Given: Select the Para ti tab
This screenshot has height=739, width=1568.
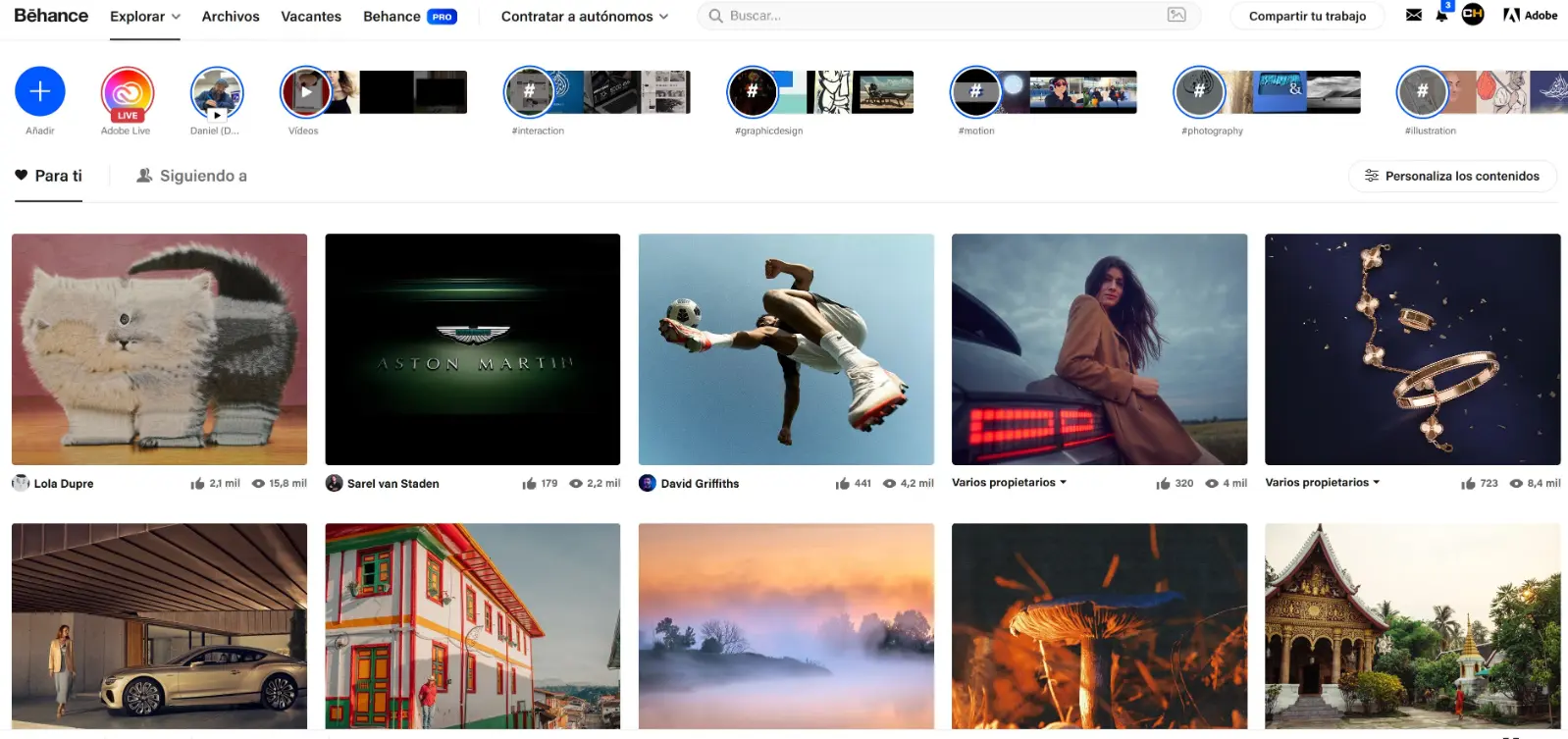Looking at the screenshot, I should point(48,177).
